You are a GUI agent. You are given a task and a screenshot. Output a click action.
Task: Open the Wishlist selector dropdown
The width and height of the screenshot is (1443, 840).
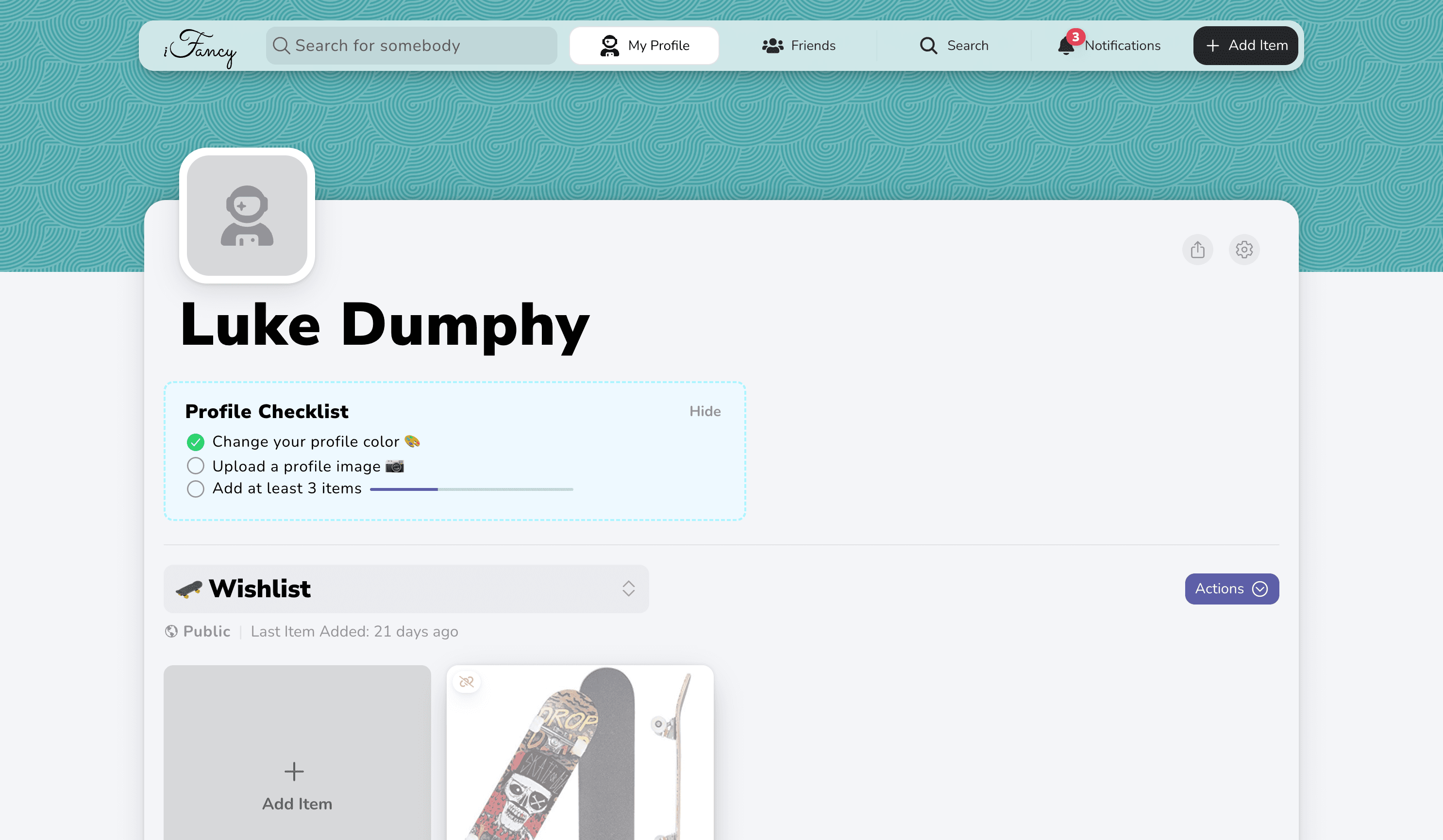coord(406,588)
